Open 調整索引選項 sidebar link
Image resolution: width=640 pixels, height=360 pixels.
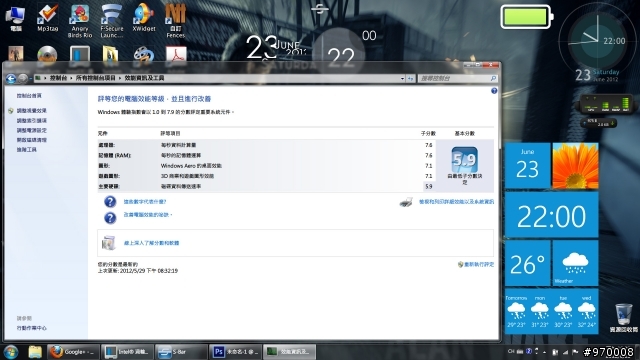coord(31,120)
